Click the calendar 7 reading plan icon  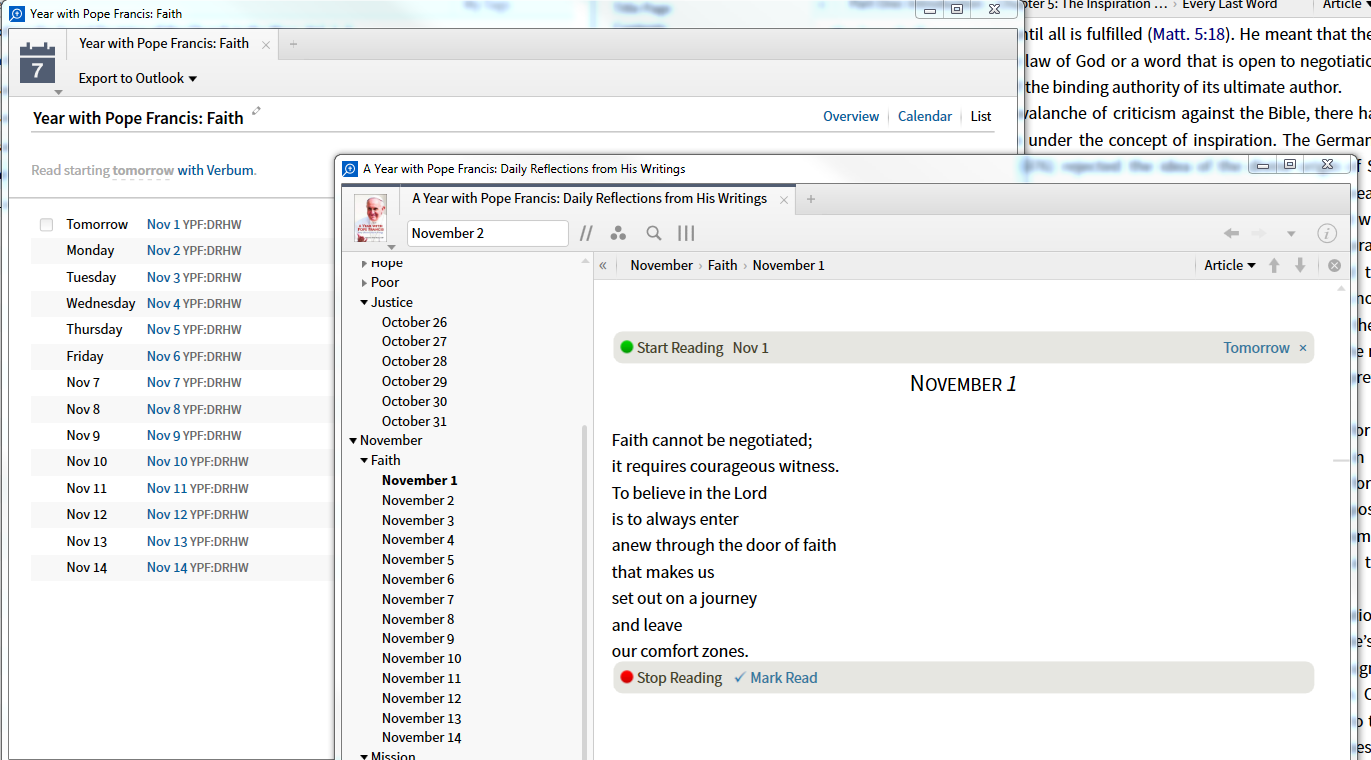pos(37,64)
